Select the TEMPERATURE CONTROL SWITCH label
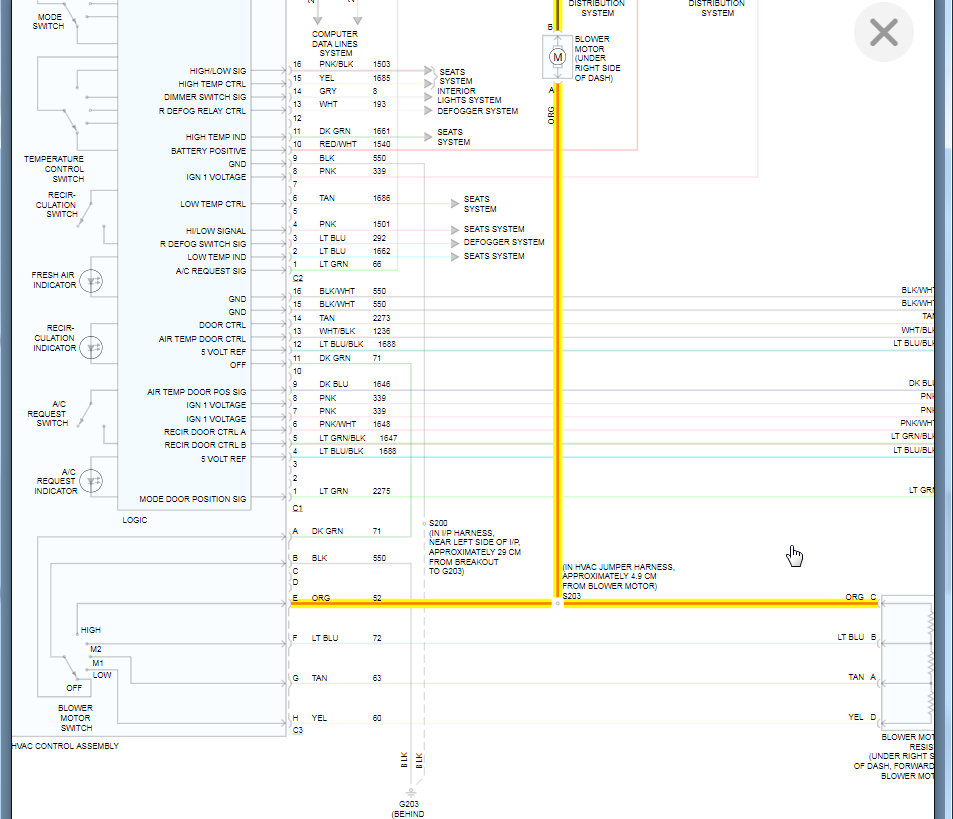 click(x=54, y=169)
